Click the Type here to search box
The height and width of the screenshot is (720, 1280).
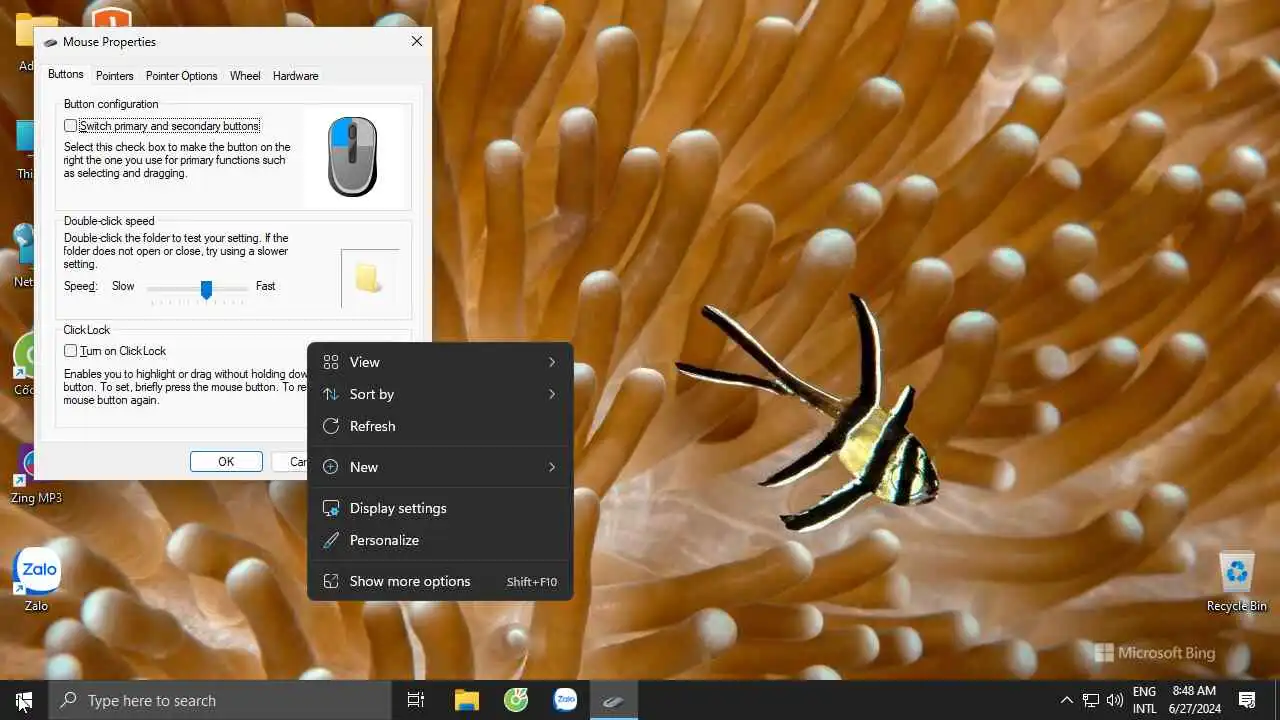pyautogui.click(x=220, y=700)
